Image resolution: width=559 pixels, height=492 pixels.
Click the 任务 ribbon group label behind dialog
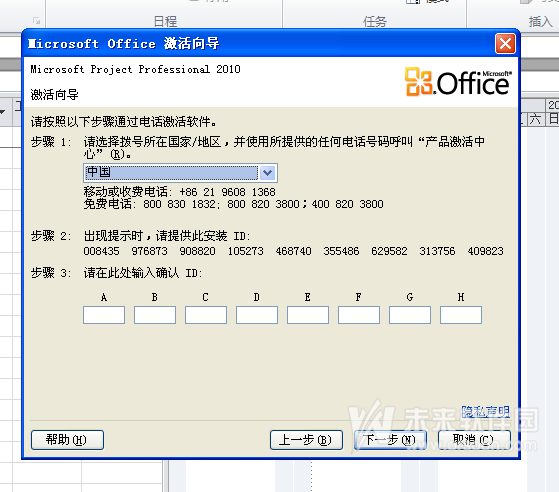pyautogui.click(x=375, y=21)
